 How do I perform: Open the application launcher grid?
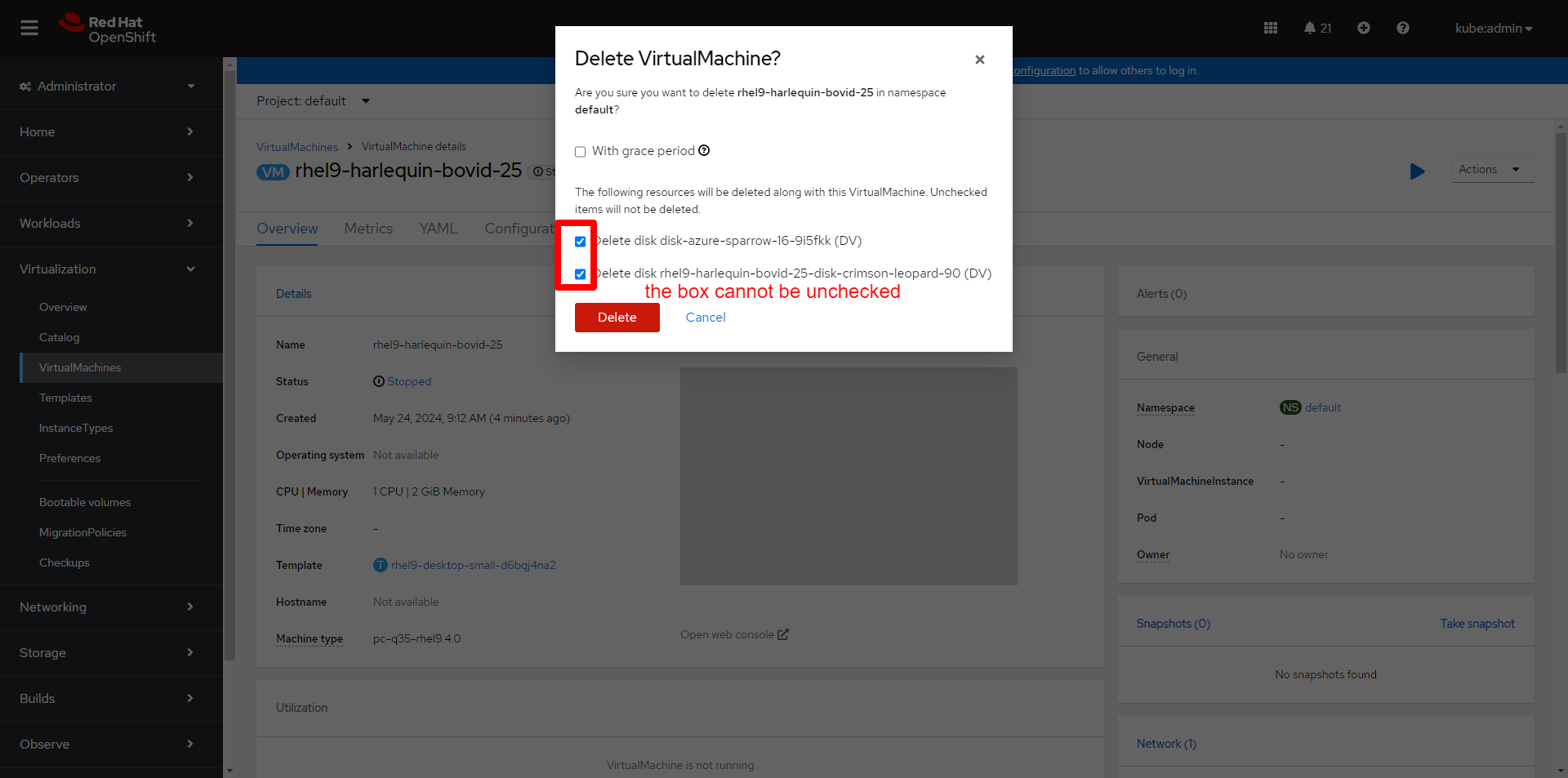tap(1271, 28)
